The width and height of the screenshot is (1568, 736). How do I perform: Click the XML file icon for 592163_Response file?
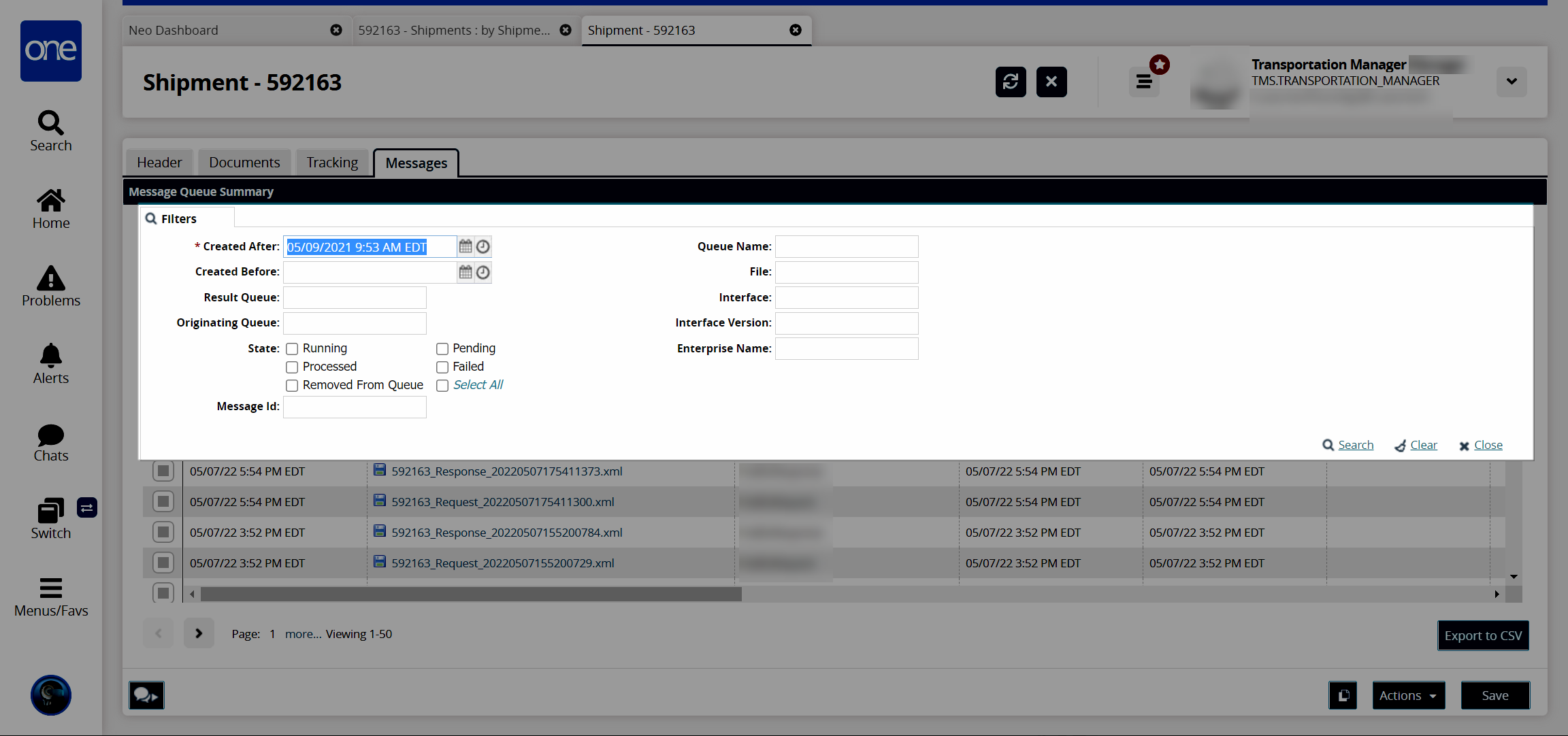coord(380,470)
